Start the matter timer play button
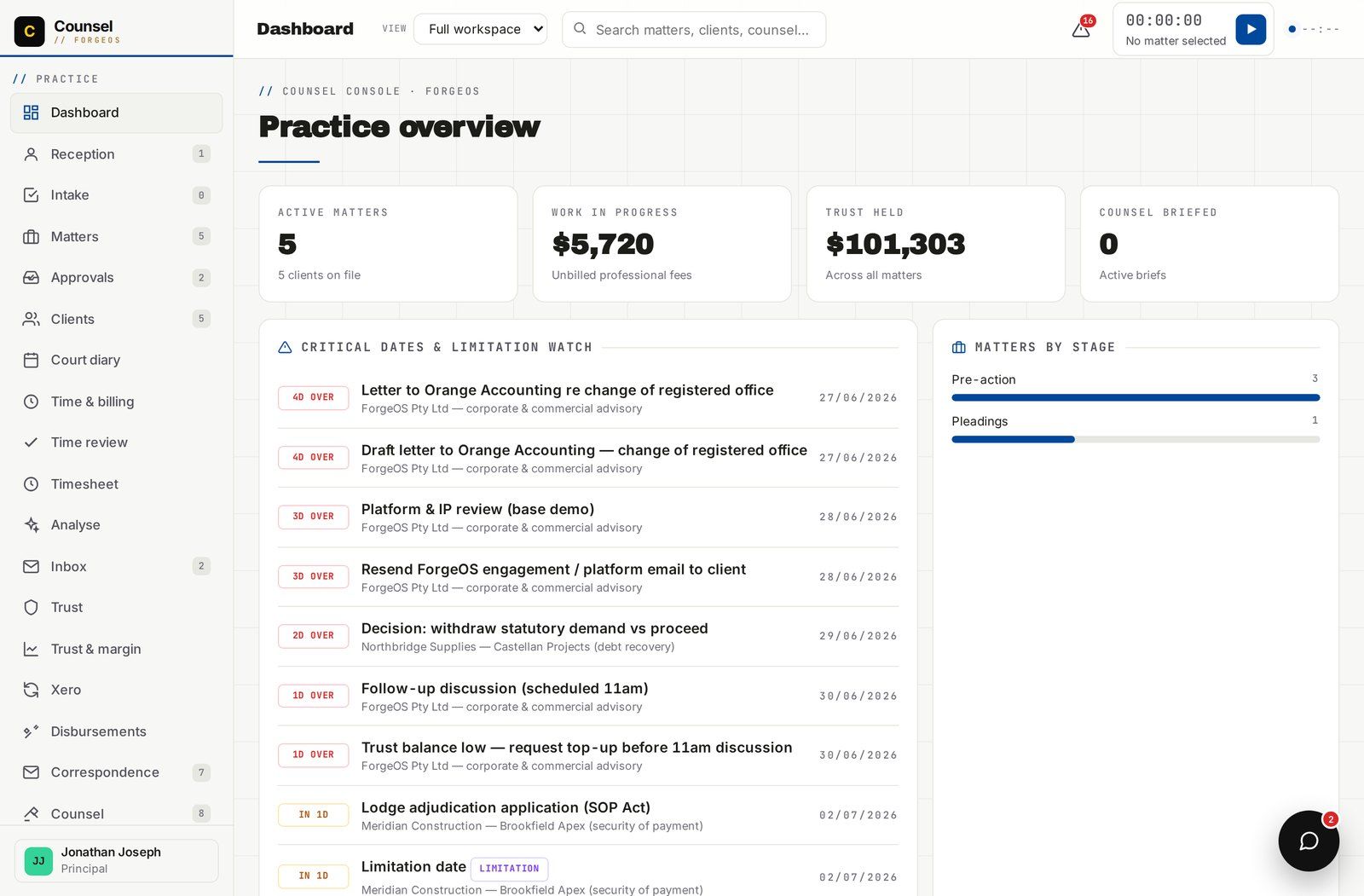 (1251, 29)
